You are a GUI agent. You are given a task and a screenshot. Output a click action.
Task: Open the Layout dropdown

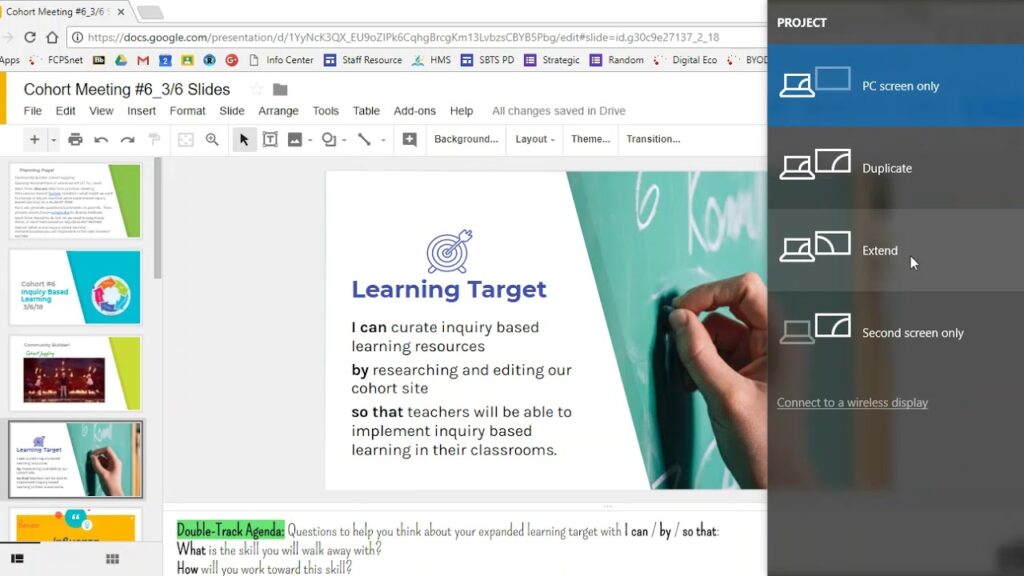coord(535,140)
